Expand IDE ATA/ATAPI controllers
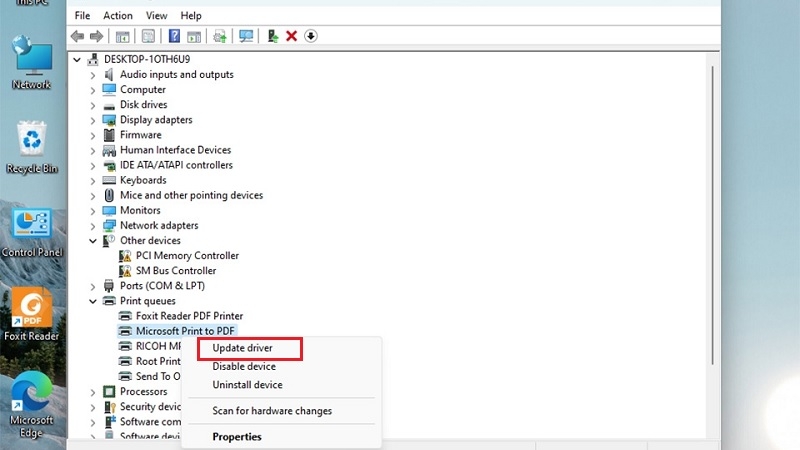 pyautogui.click(x=93, y=165)
